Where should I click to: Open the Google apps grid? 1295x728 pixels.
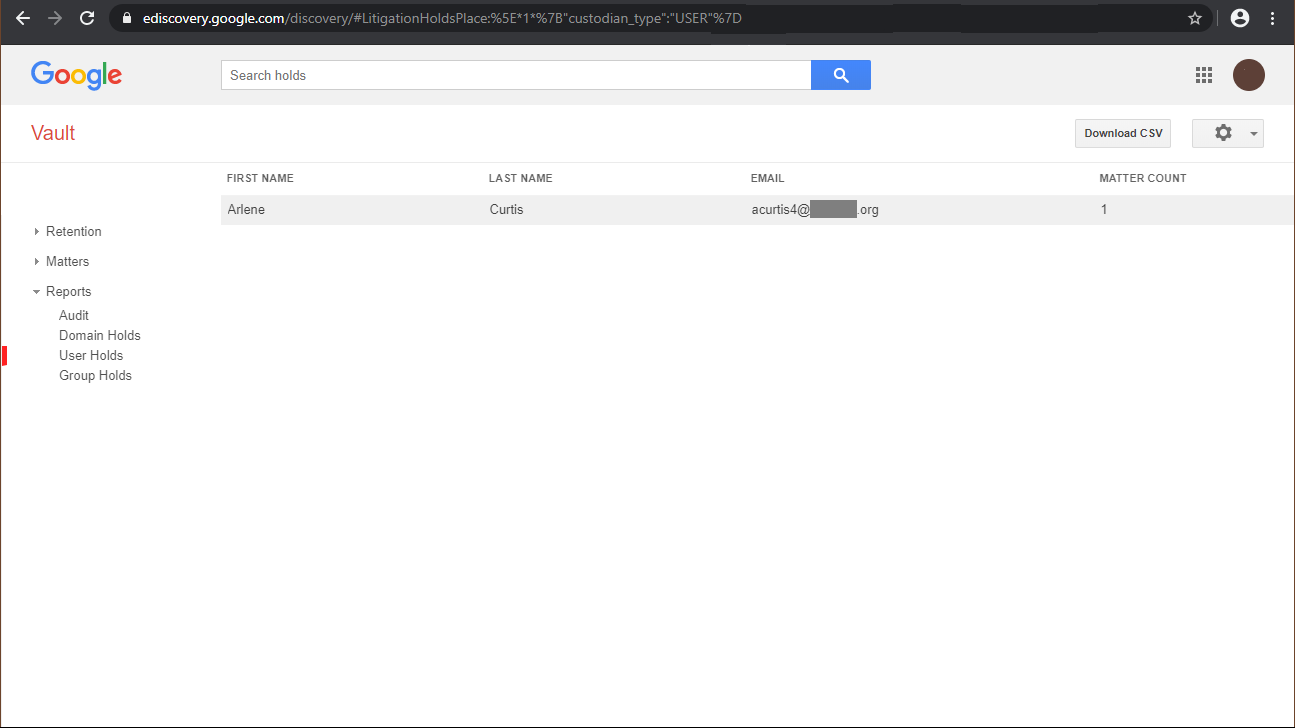coord(1204,75)
